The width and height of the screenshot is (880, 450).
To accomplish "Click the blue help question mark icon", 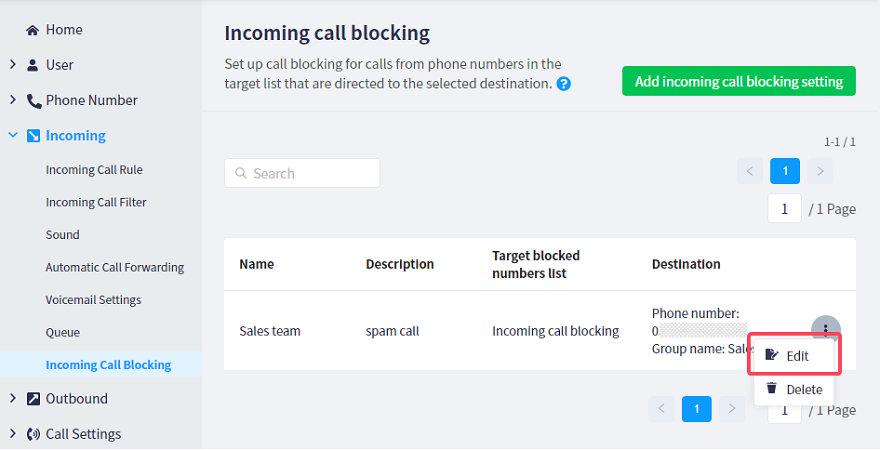I will 564,84.
